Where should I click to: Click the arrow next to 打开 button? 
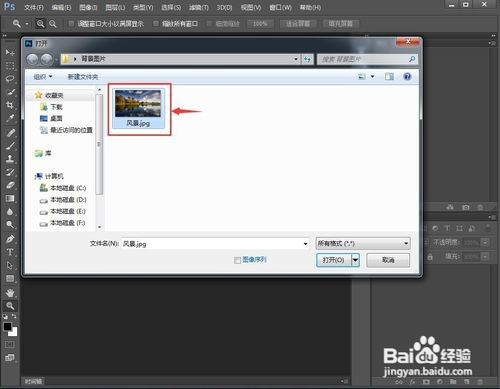[x=356, y=260]
